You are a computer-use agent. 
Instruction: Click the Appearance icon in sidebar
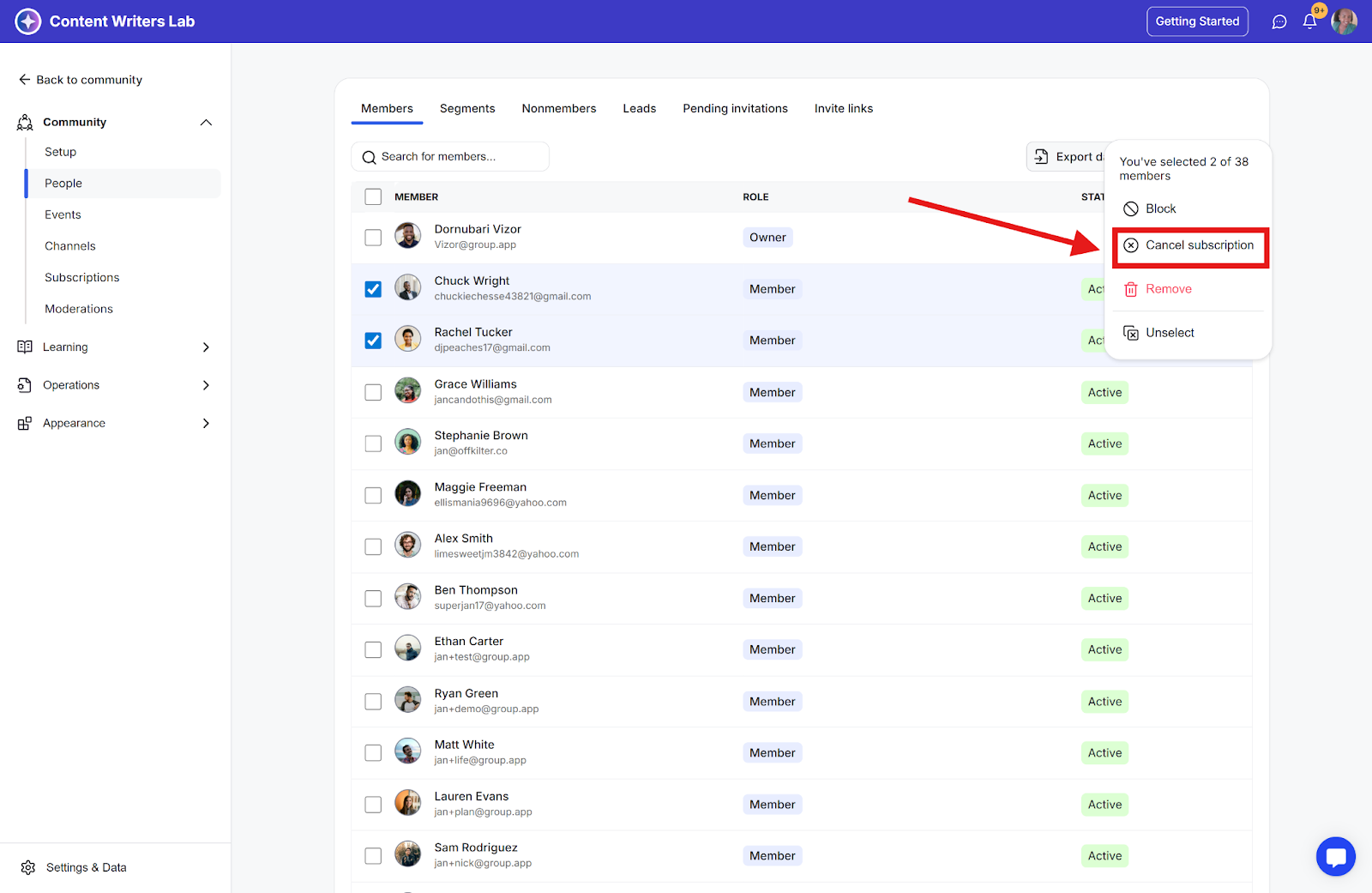click(25, 424)
